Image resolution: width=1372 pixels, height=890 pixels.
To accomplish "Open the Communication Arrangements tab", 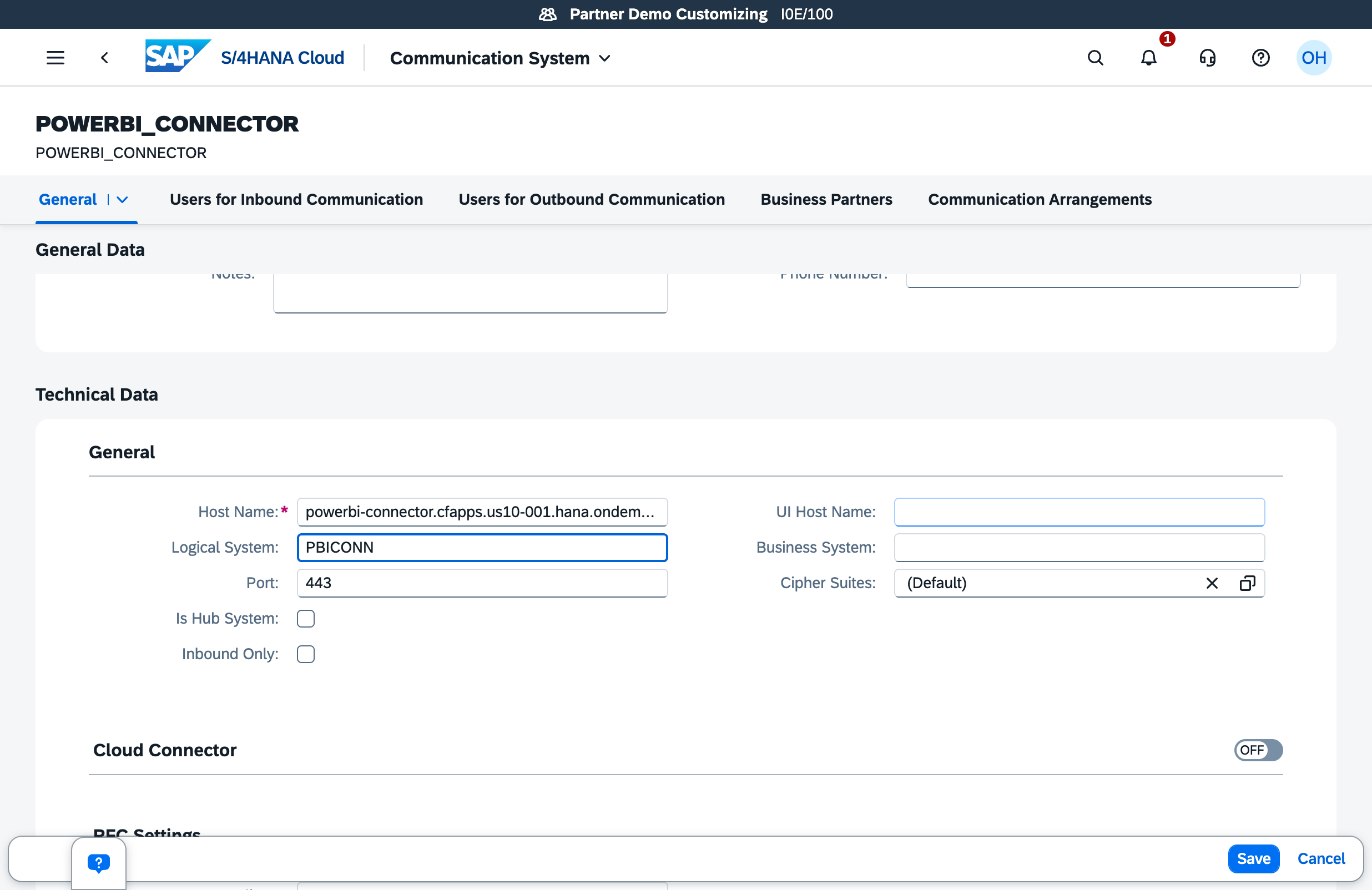I will tap(1040, 199).
